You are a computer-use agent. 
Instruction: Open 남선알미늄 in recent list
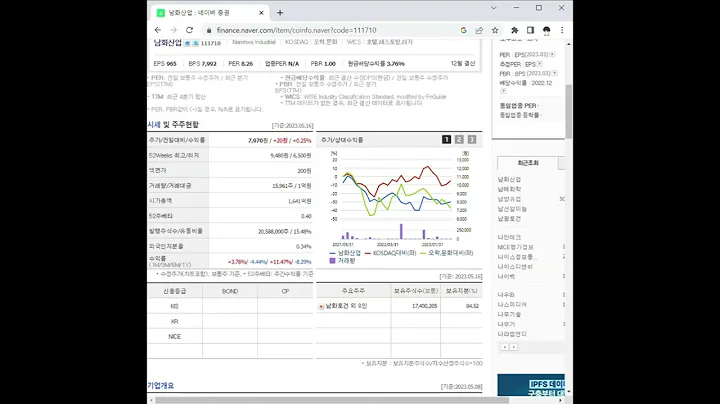[x=512, y=209]
